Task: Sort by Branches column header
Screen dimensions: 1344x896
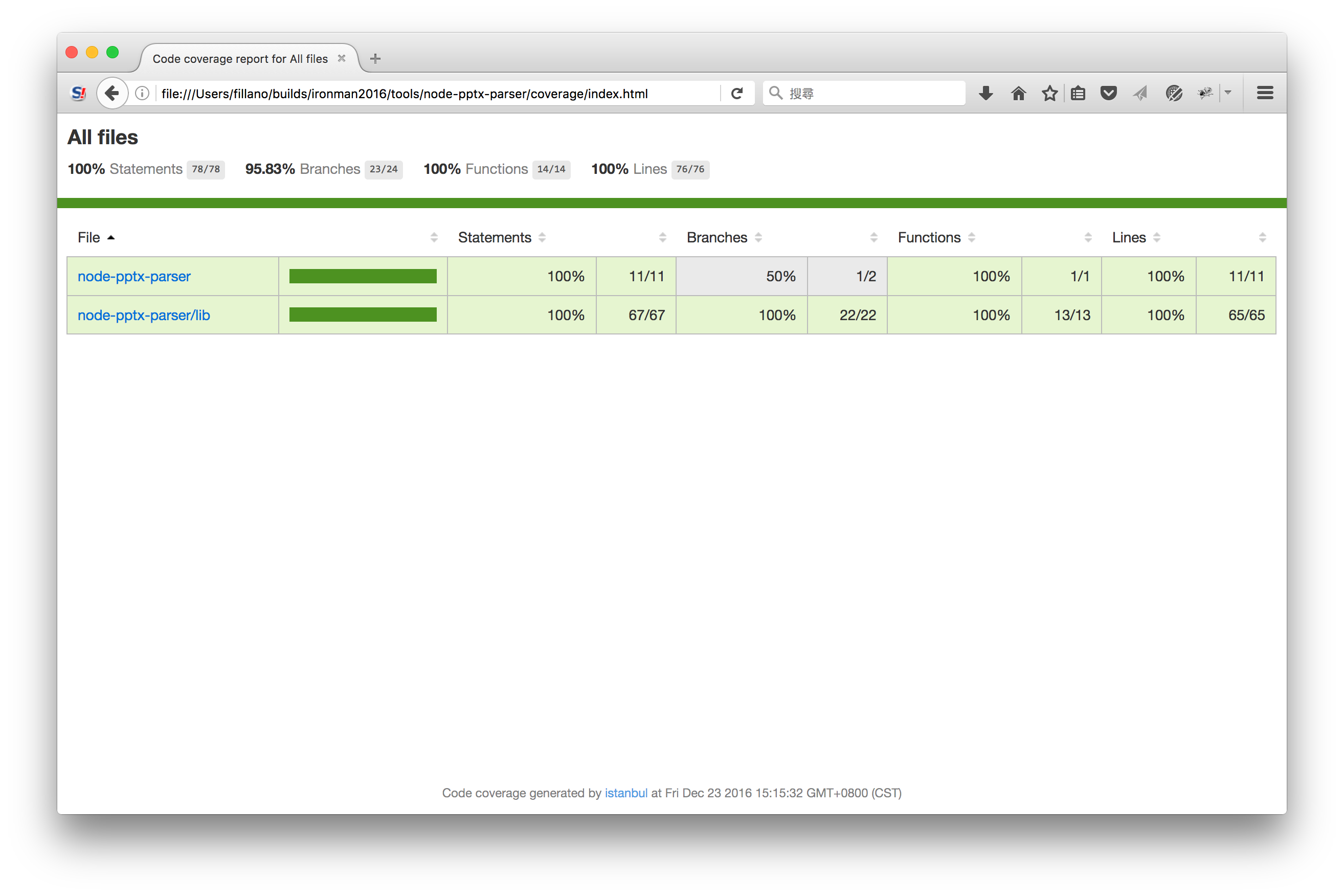Action: 724,237
